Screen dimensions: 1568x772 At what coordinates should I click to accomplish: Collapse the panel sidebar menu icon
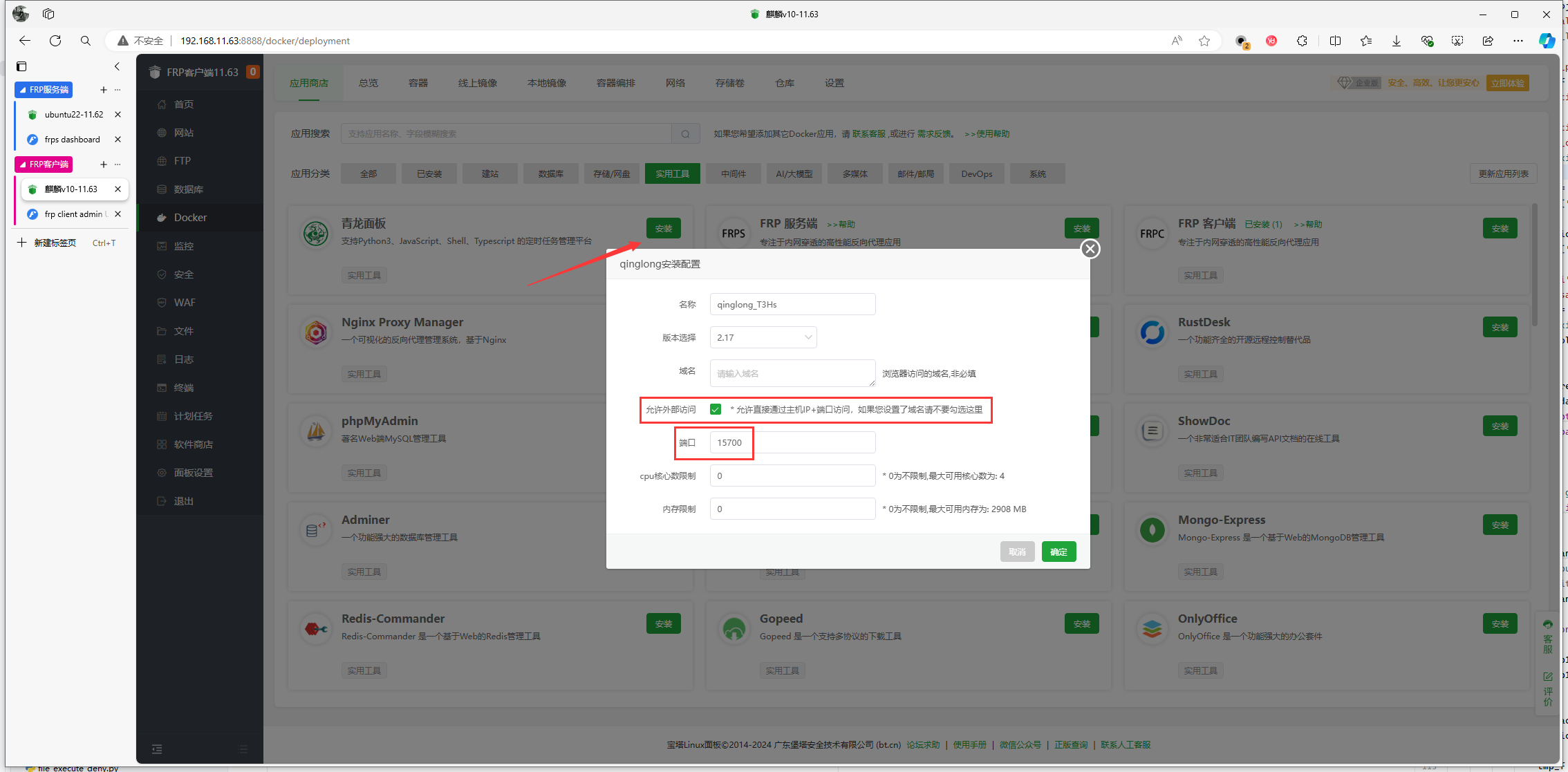point(157,749)
